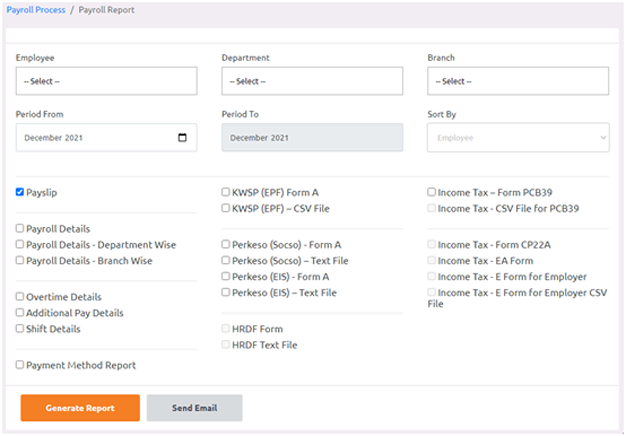This screenshot has height=436, width=626.
Task: Enable the Payroll Details checkbox
Action: tap(21, 228)
